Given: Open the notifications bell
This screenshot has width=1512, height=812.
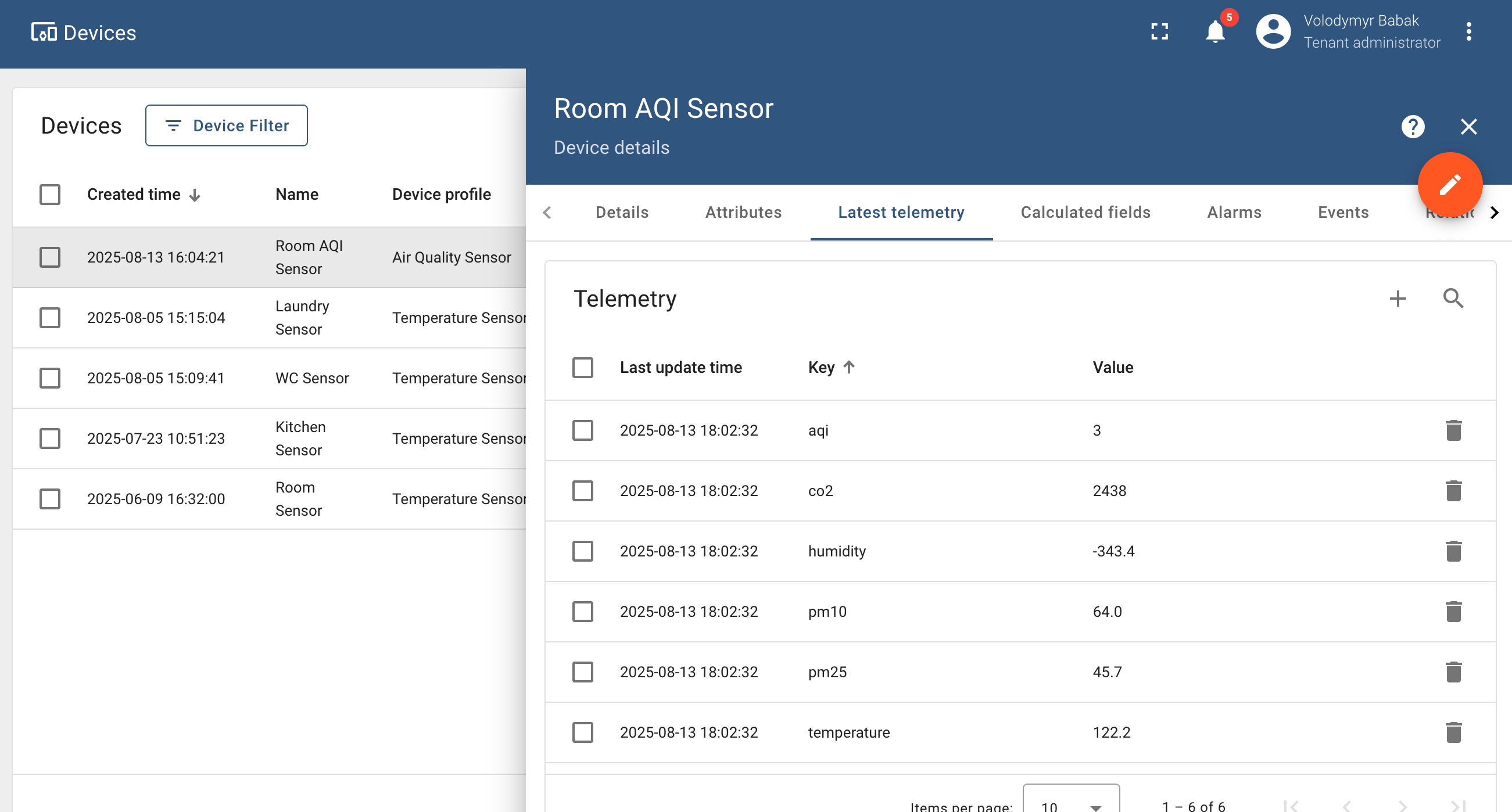Looking at the screenshot, I should (1214, 33).
